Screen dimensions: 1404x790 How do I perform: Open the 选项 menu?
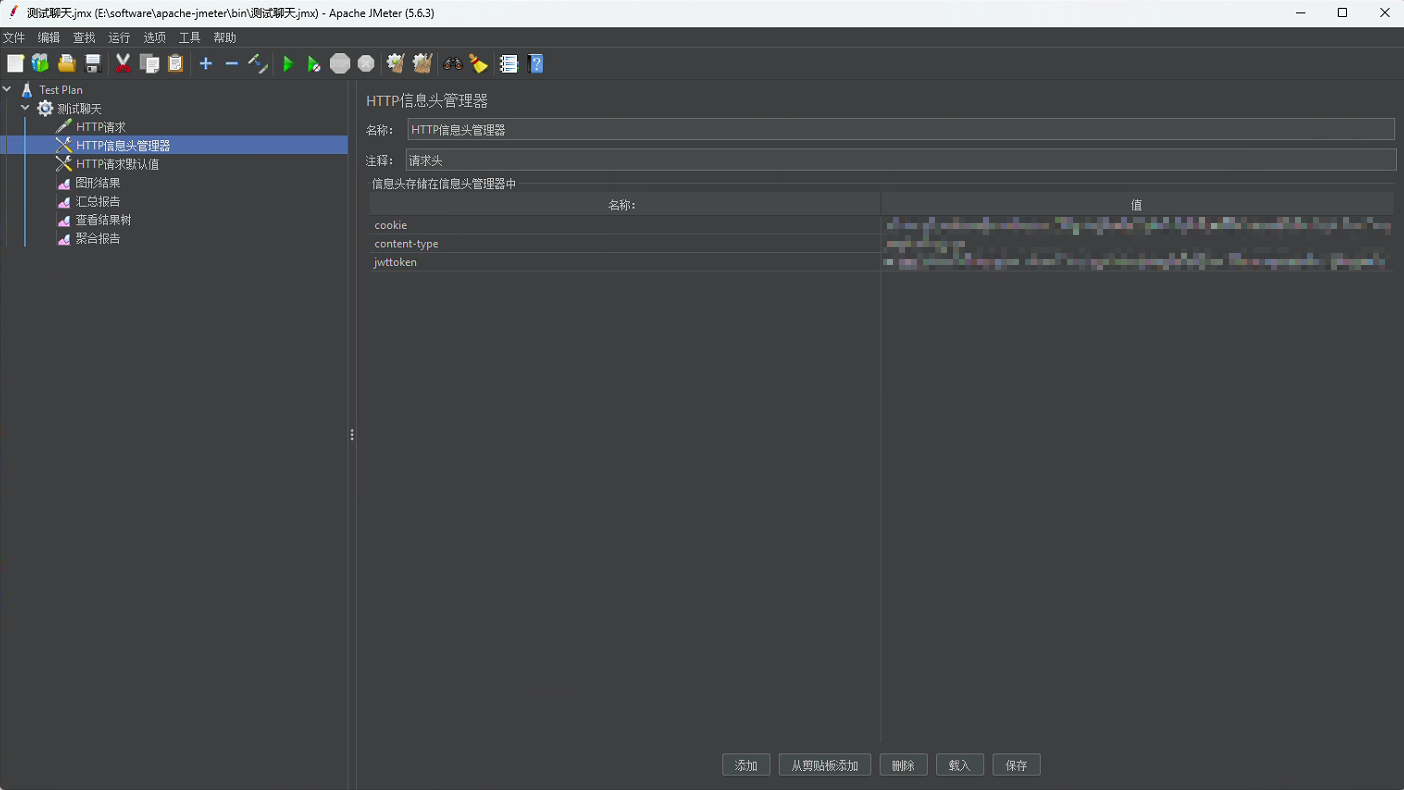(x=154, y=38)
